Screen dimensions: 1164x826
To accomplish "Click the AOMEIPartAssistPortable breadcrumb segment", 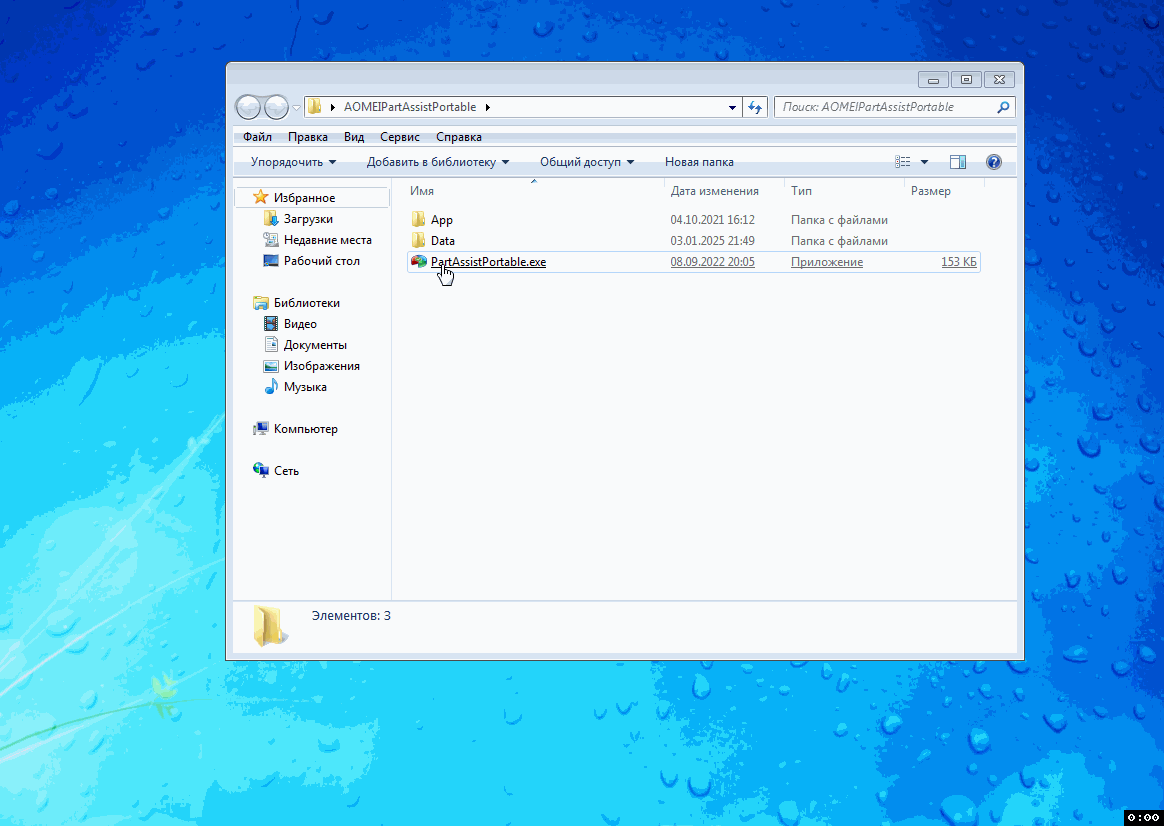I will tap(410, 107).
